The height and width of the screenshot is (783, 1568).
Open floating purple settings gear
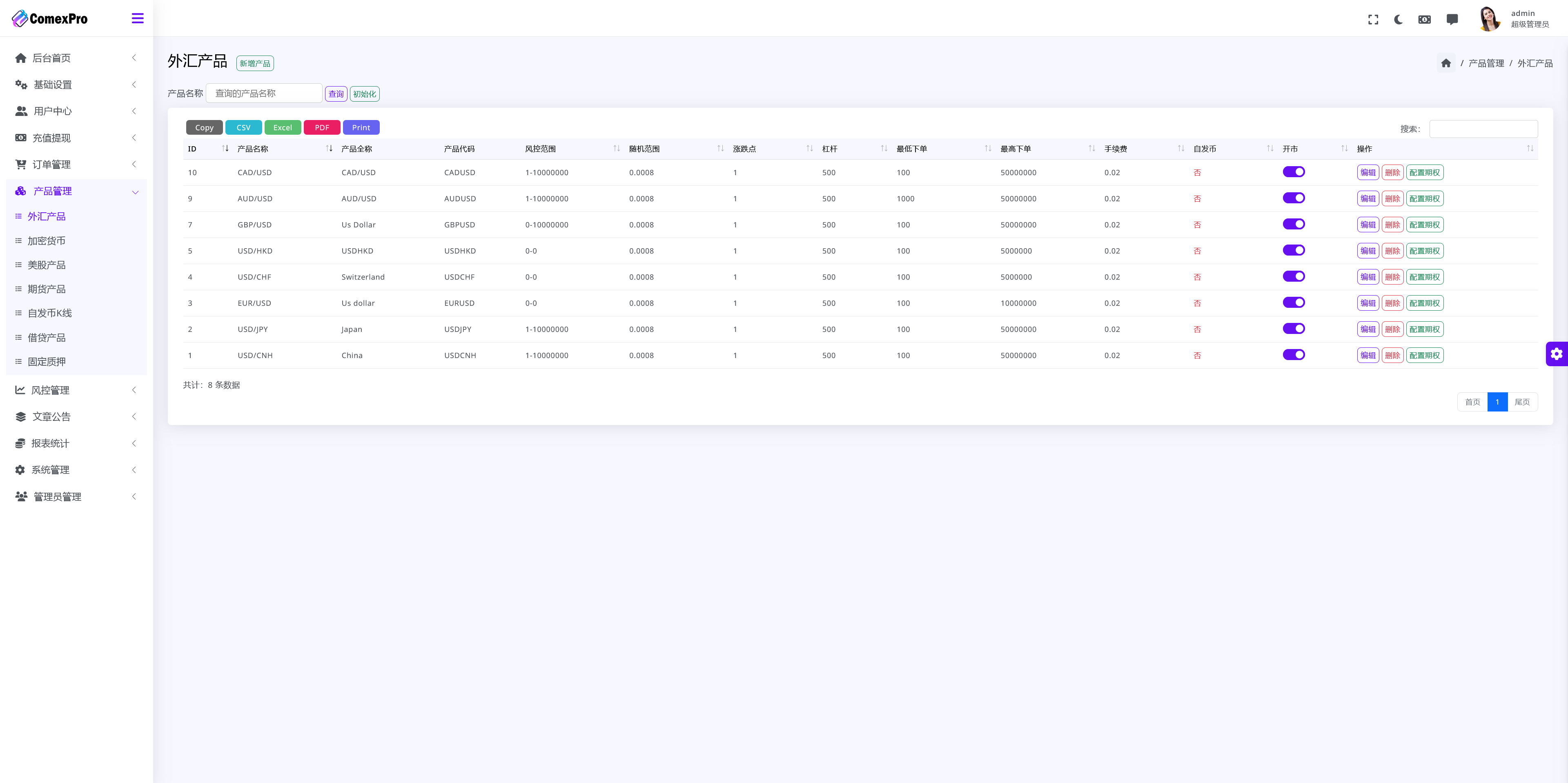point(1556,354)
